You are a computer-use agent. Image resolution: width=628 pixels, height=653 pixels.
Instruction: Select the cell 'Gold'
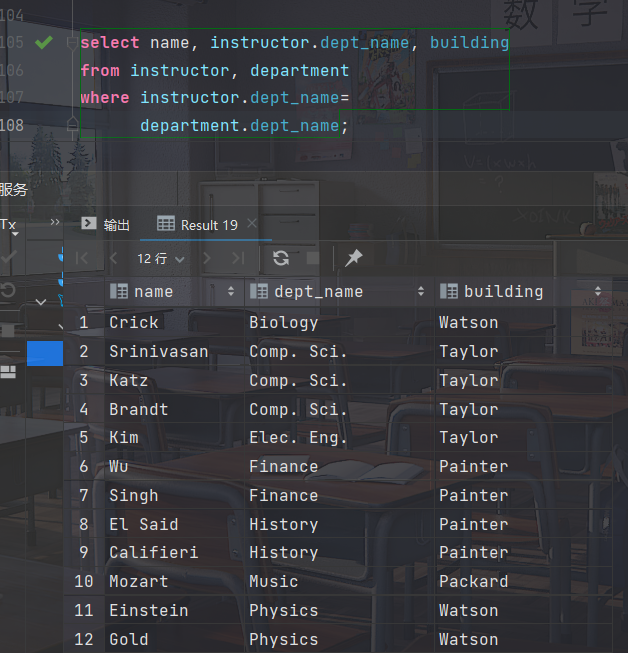tap(174, 639)
